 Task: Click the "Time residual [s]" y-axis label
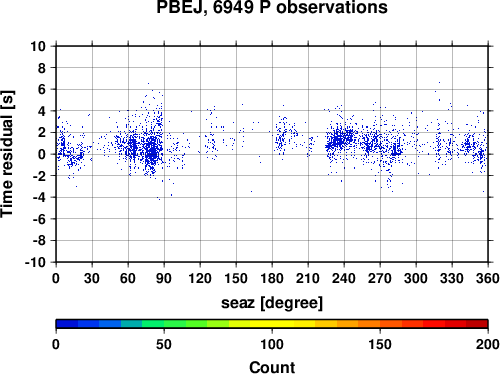tap(7, 154)
